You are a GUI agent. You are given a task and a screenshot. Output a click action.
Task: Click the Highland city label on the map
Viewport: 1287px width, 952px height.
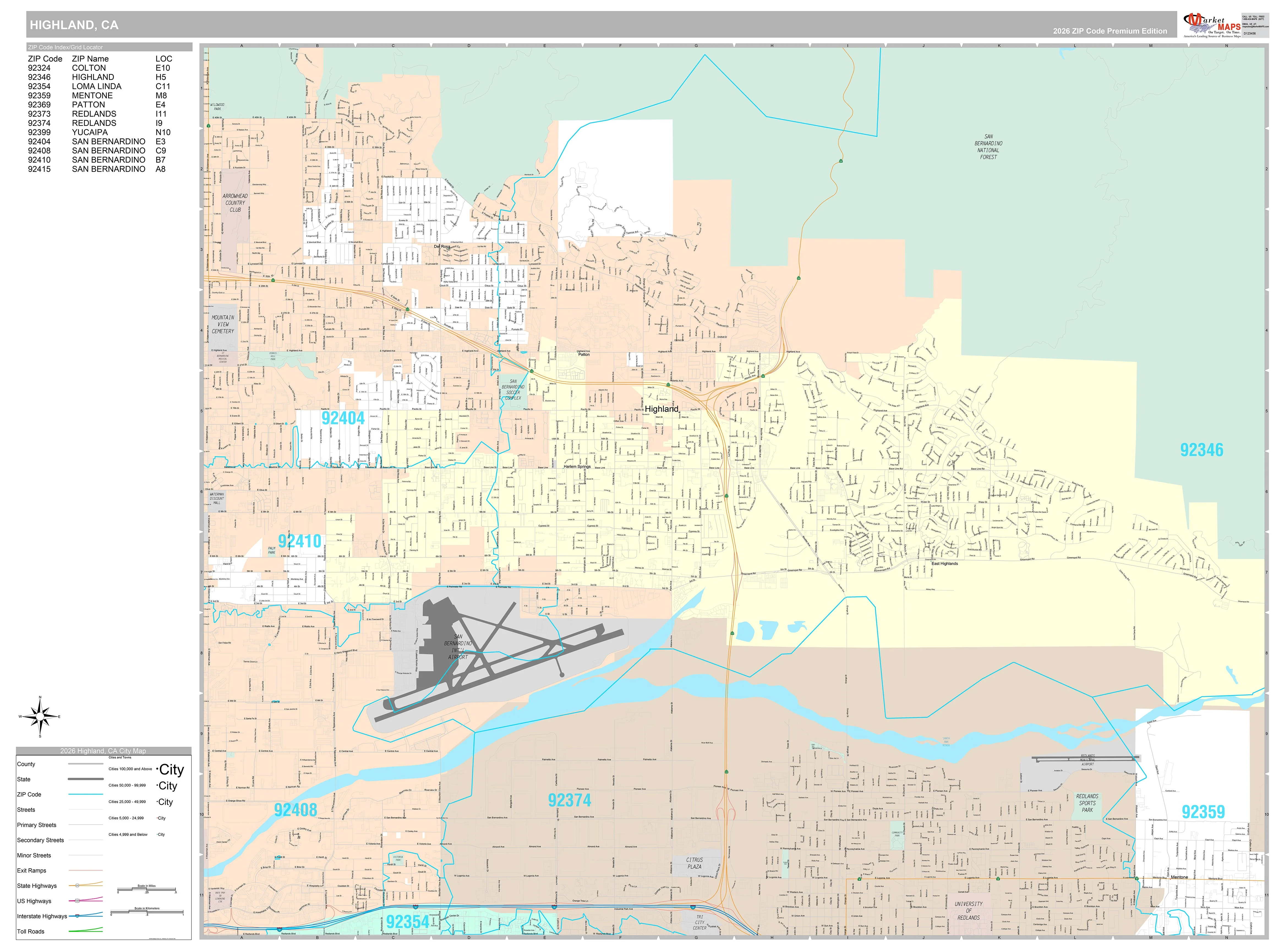(661, 409)
